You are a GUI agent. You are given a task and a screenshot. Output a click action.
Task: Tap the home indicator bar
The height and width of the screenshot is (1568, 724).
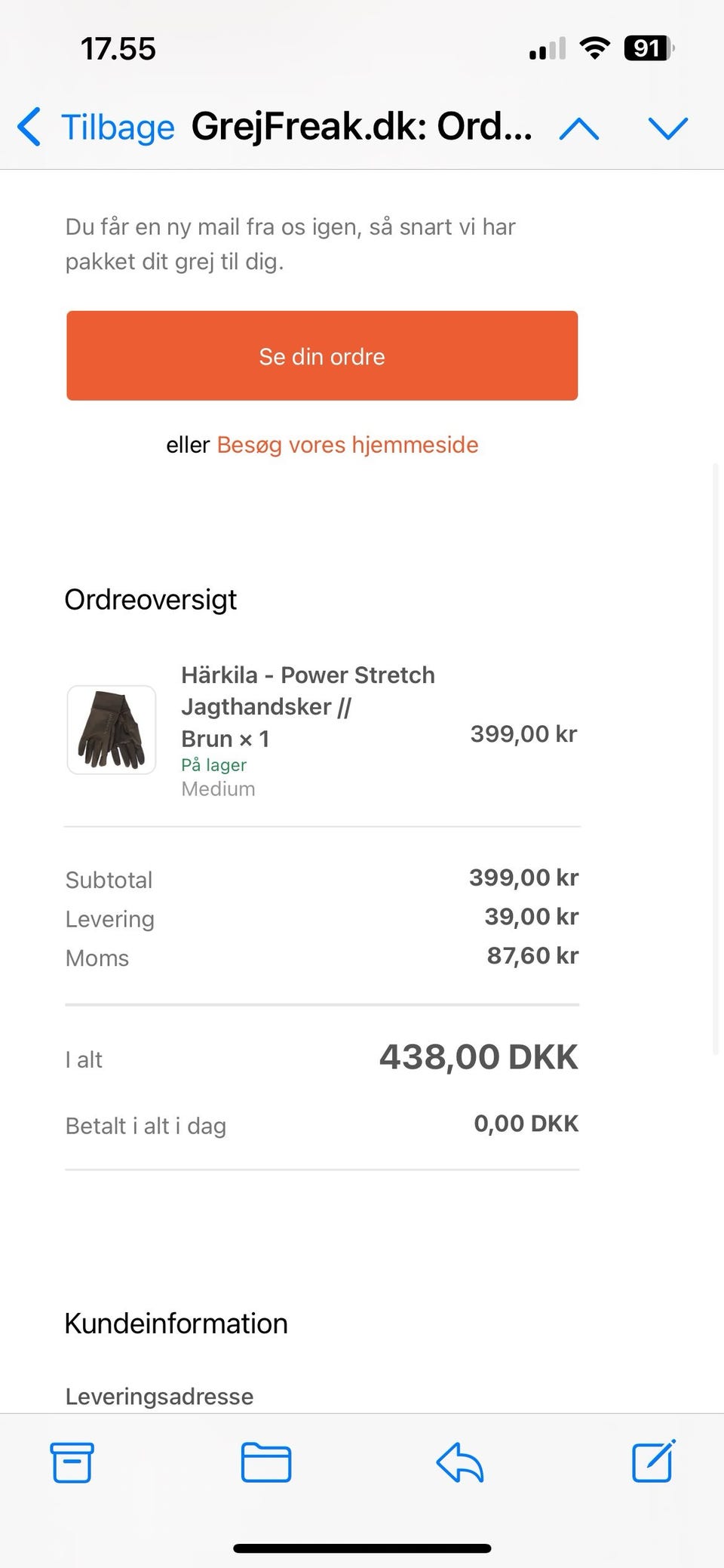(x=362, y=1548)
